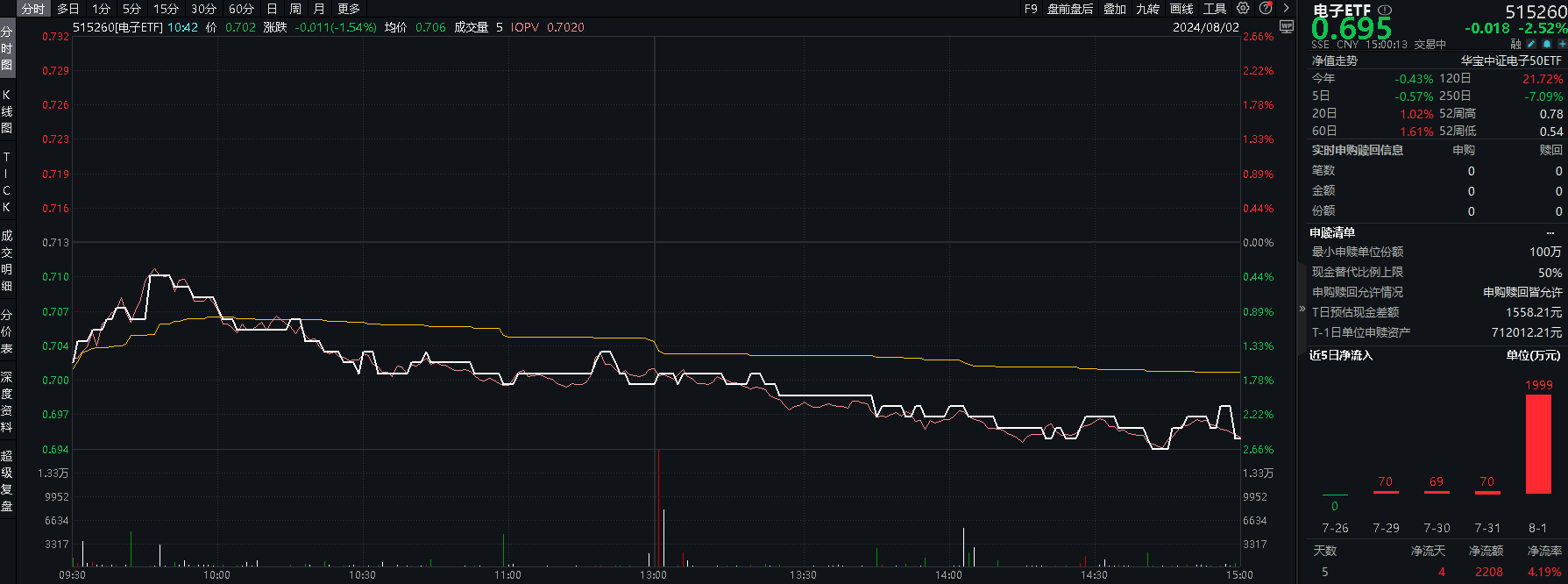The width and height of the screenshot is (1568, 584).
Task: Select the 日 daily chart tab
Action: coord(272,9)
